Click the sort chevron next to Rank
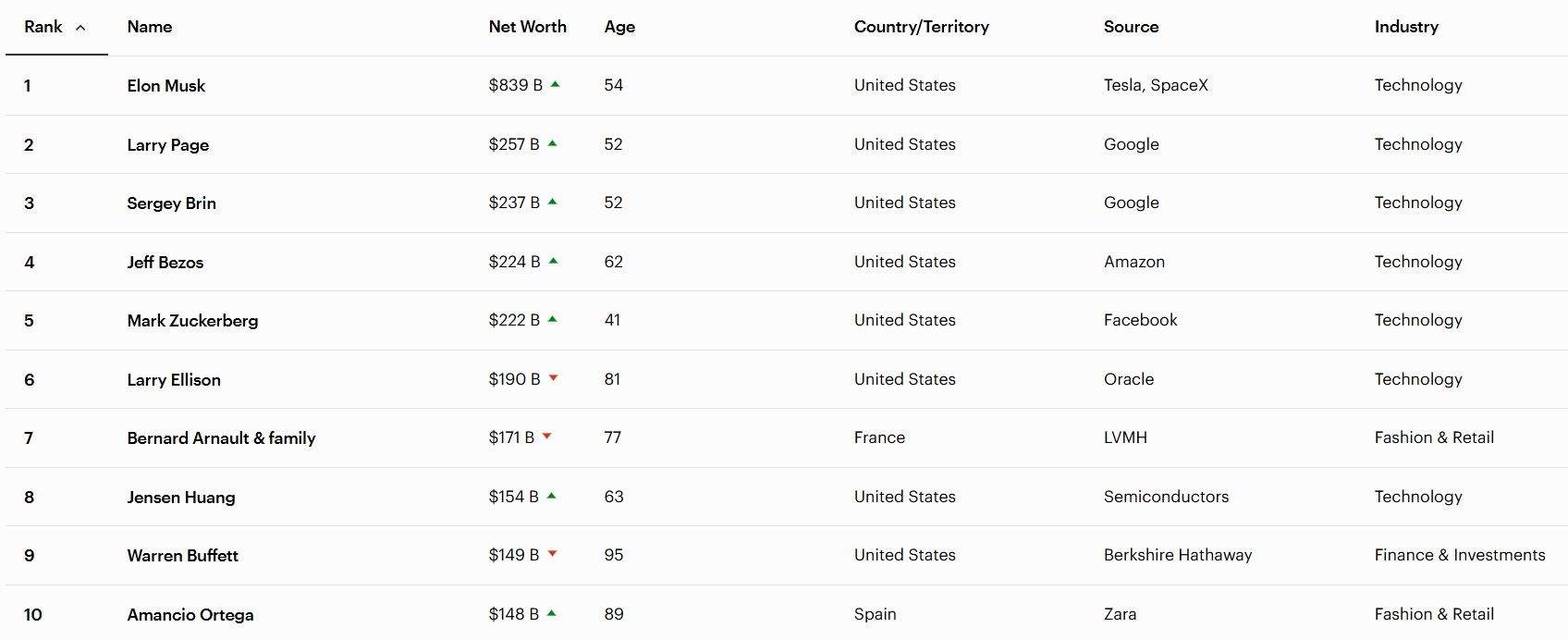 (80, 28)
